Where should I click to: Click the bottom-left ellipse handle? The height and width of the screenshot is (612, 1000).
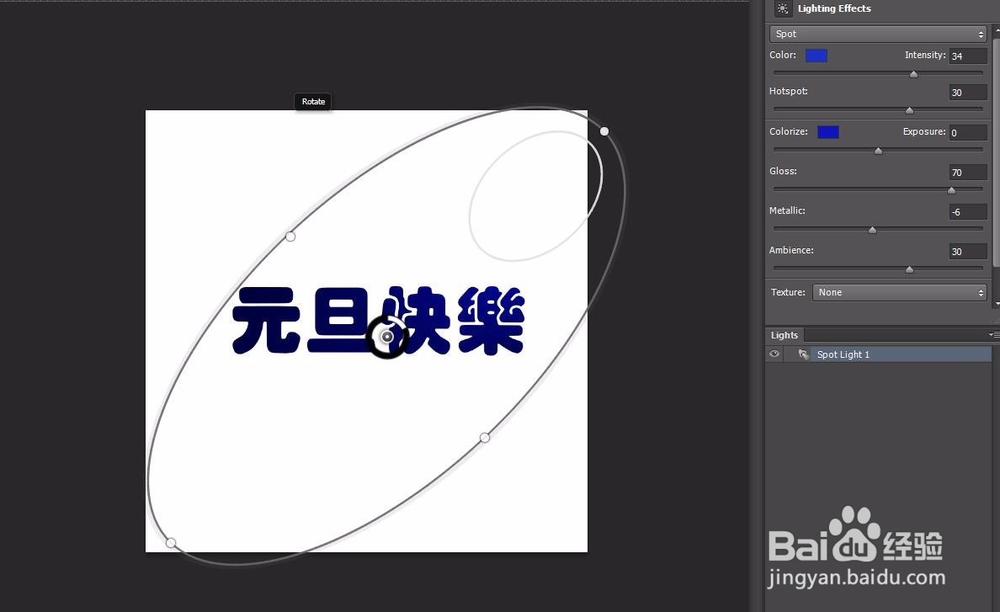[171, 543]
